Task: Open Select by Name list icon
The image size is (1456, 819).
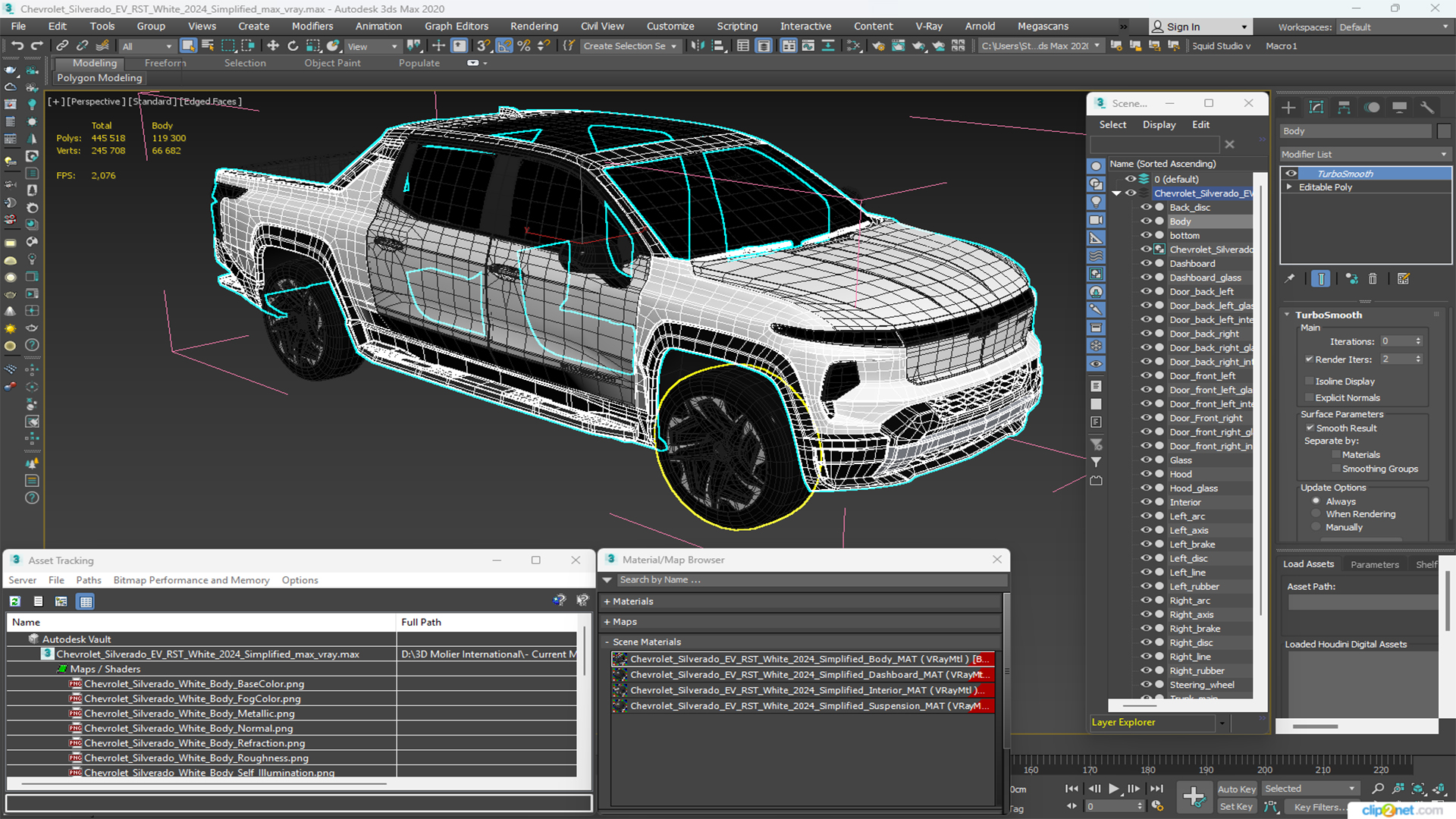Action: coord(207,45)
